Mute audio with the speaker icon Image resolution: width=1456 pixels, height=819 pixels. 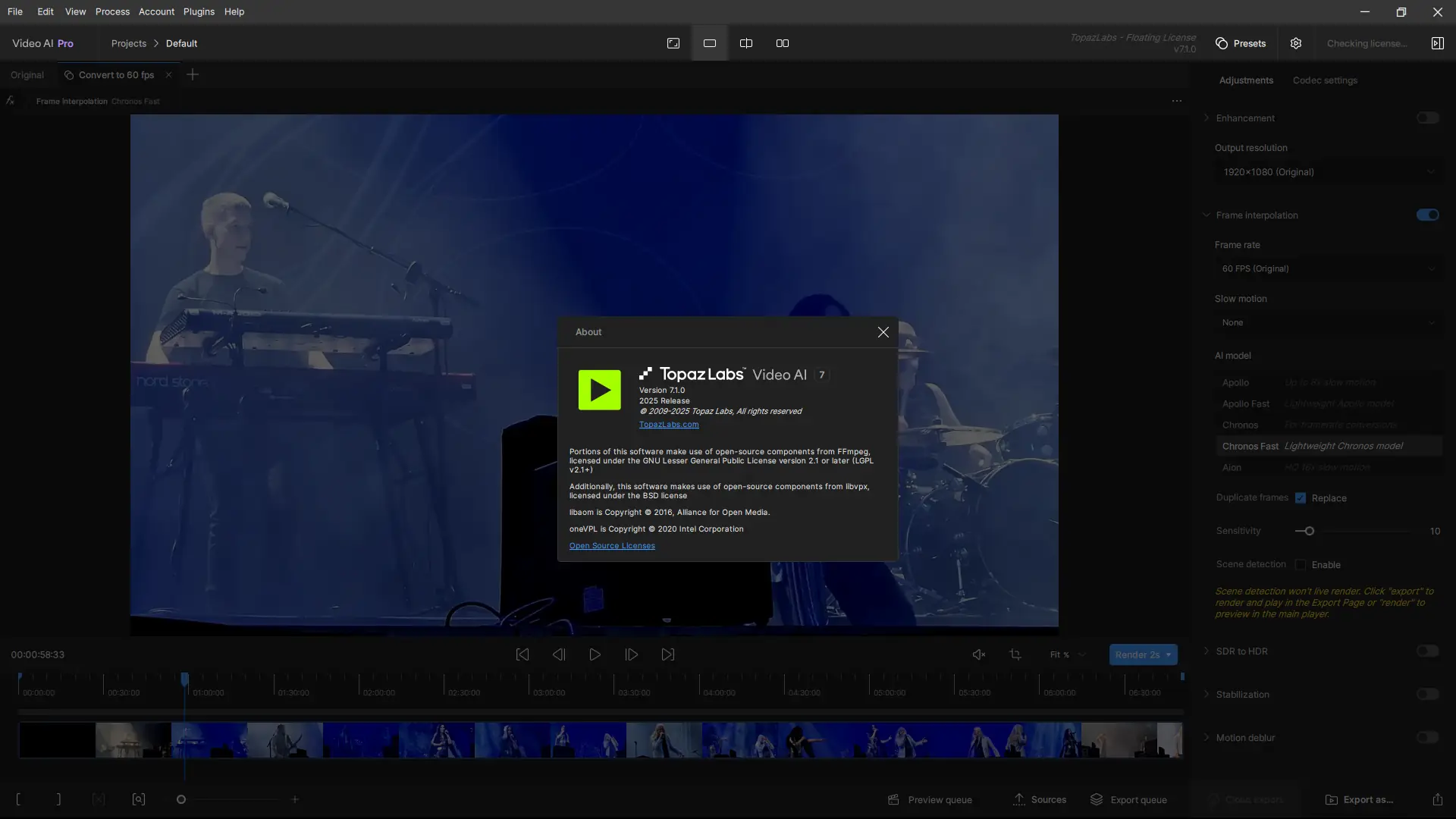click(979, 654)
